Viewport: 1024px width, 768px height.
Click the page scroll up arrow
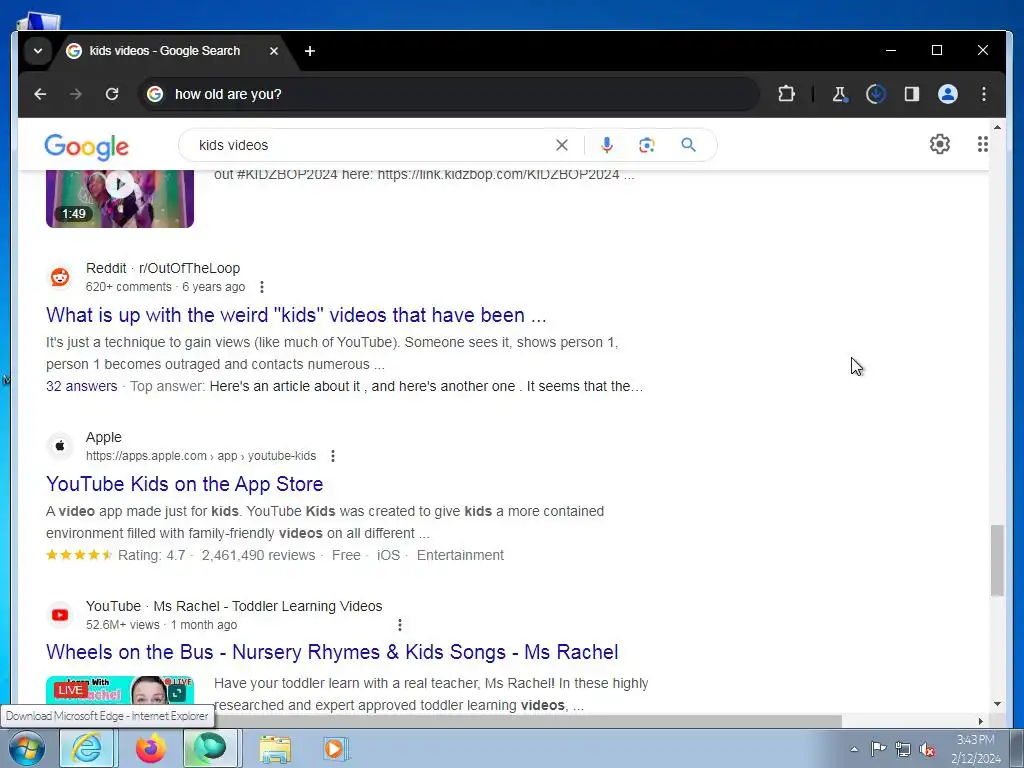[x=997, y=127]
